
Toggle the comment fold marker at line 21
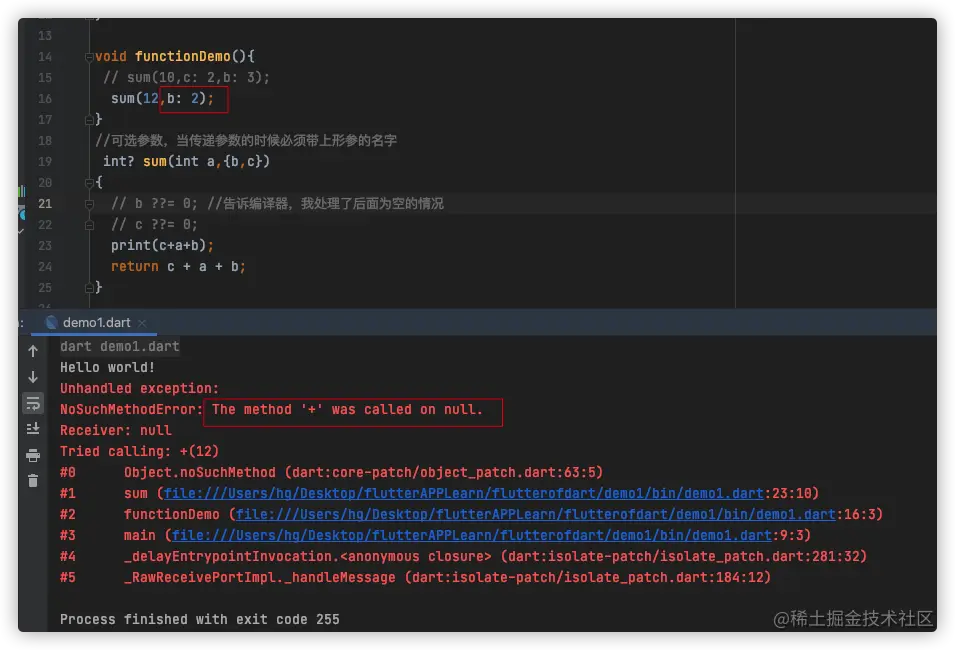[89, 204]
